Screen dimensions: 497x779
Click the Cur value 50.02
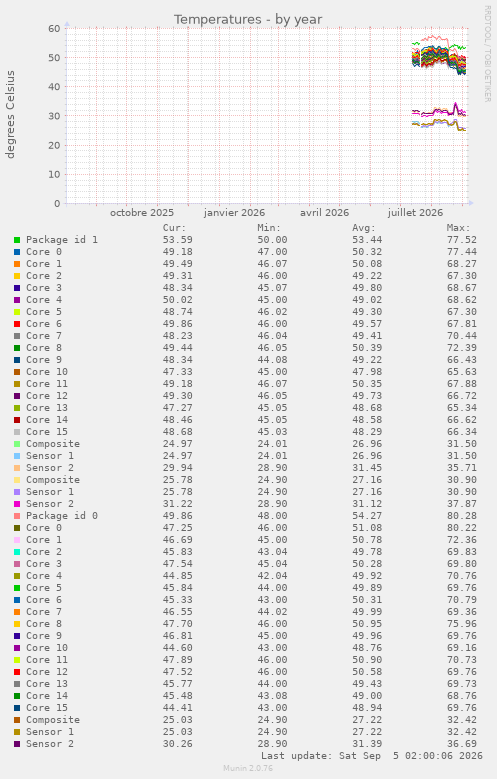(177, 300)
